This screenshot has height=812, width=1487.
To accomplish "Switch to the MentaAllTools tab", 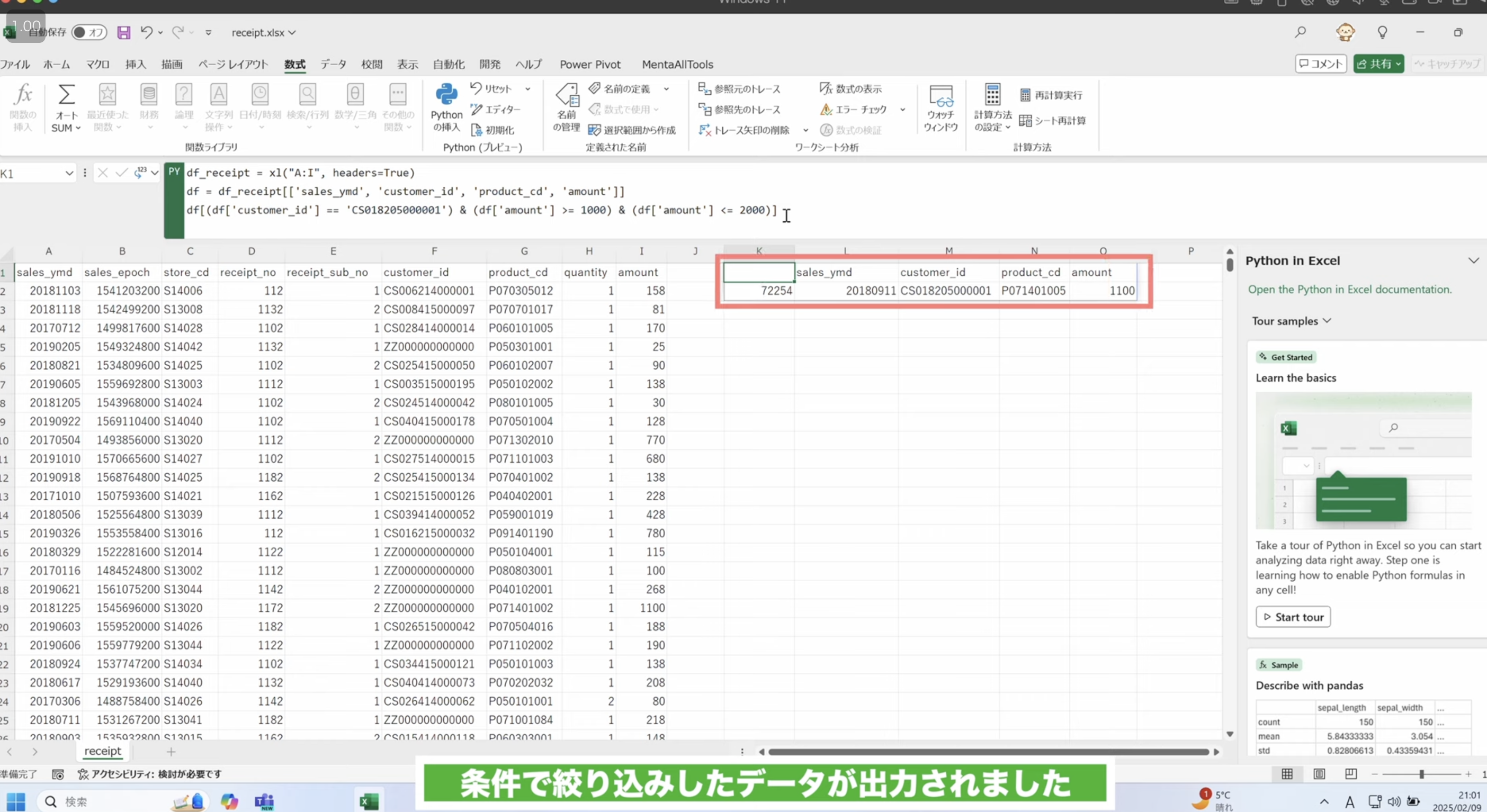I will pyautogui.click(x=678, y=64).
